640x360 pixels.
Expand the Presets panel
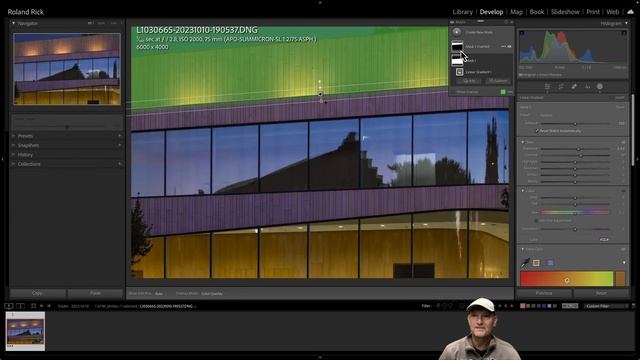25,136
